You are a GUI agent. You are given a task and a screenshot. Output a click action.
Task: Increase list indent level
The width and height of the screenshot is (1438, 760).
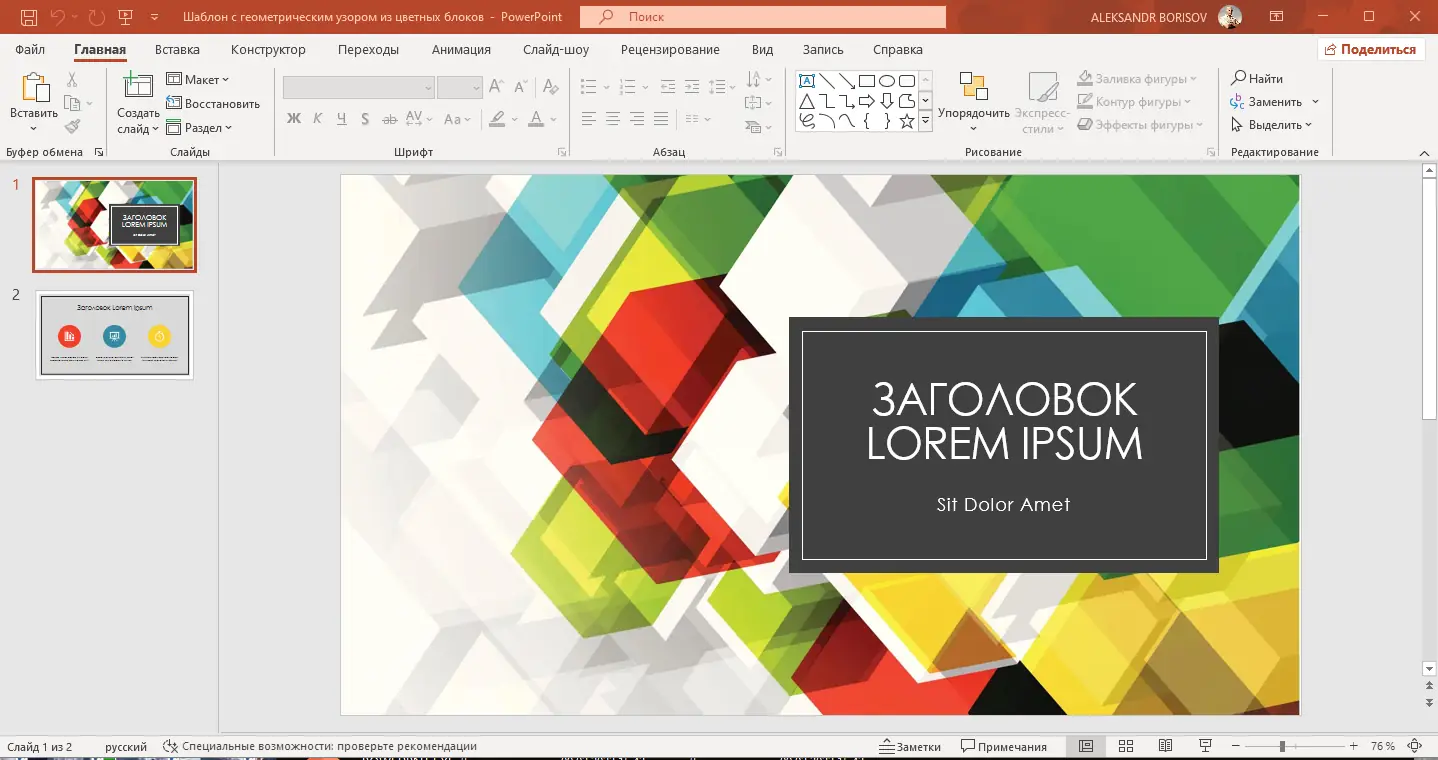click(x=692, y=87)
